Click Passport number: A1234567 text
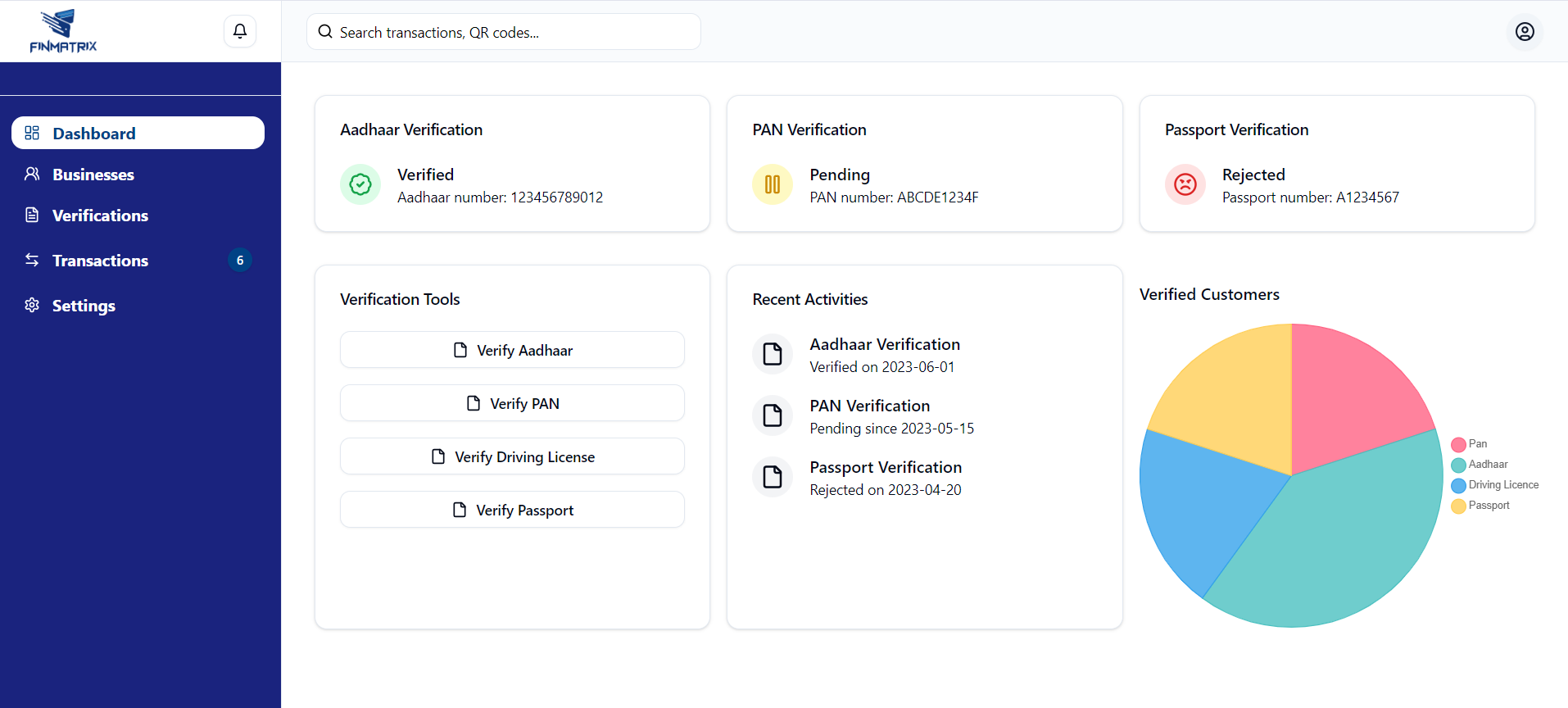Viewport: 1568px width, 708px height. tap(1311, 197)
